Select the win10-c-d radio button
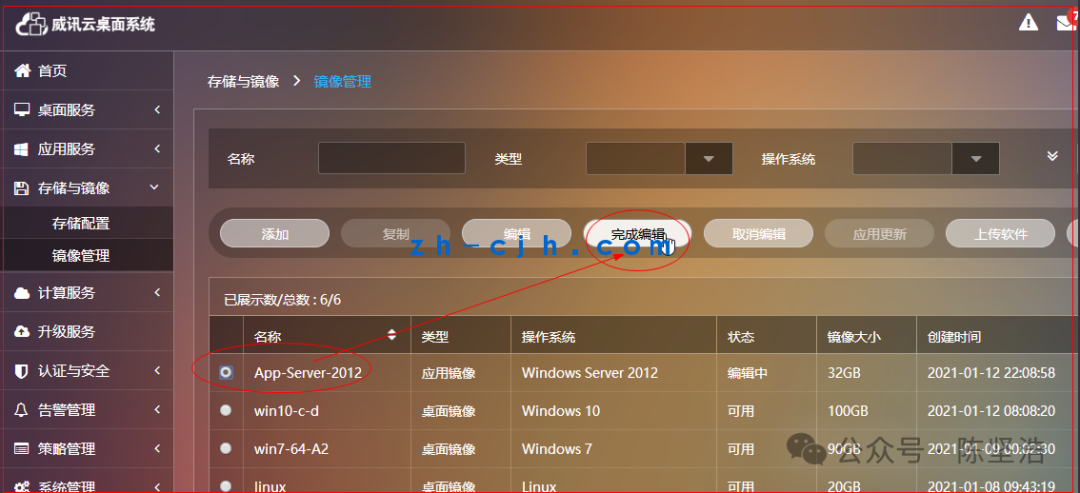This screenshot has width=1080, height=493. click(x=226, y=410)
